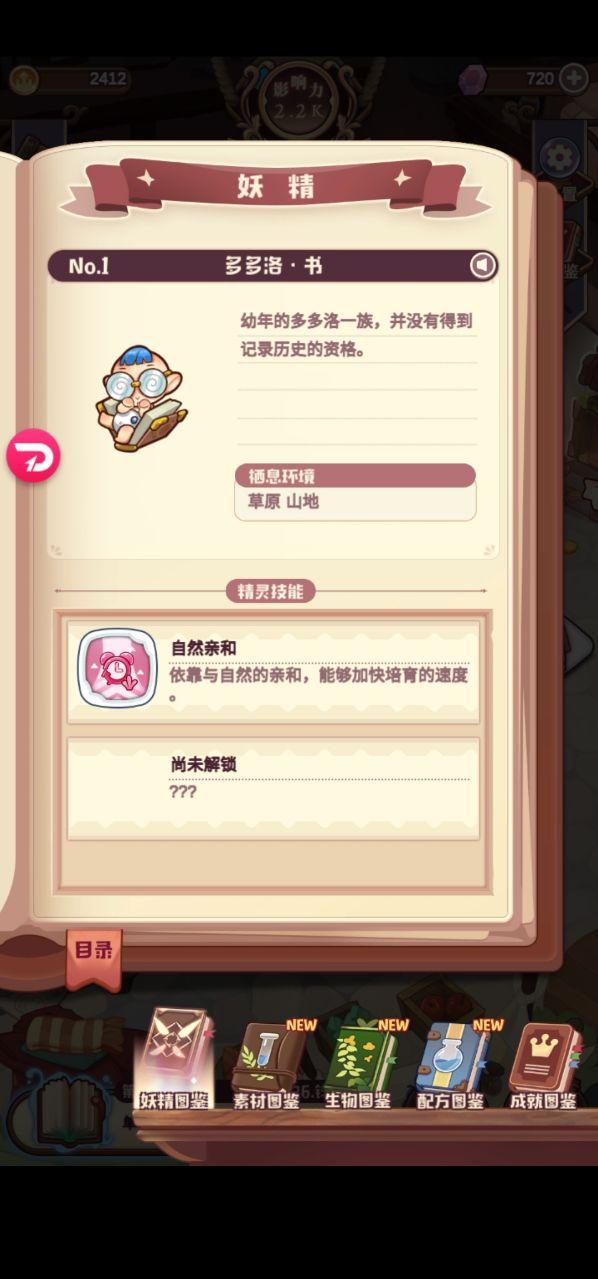Tap the alarm clock 自然亲和 skill icon

coord(117,669)
